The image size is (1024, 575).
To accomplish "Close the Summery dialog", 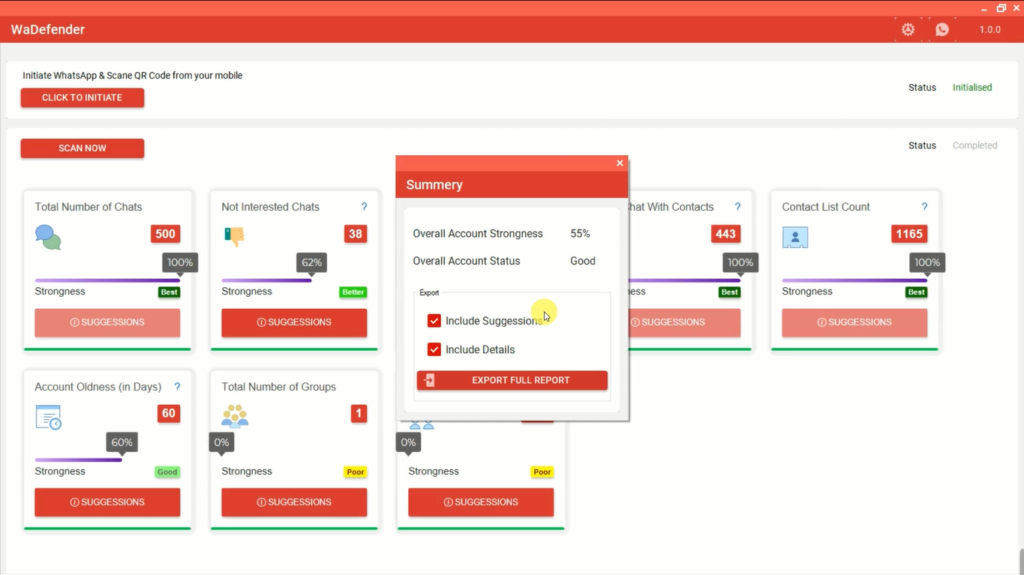I will coord(620,163).
